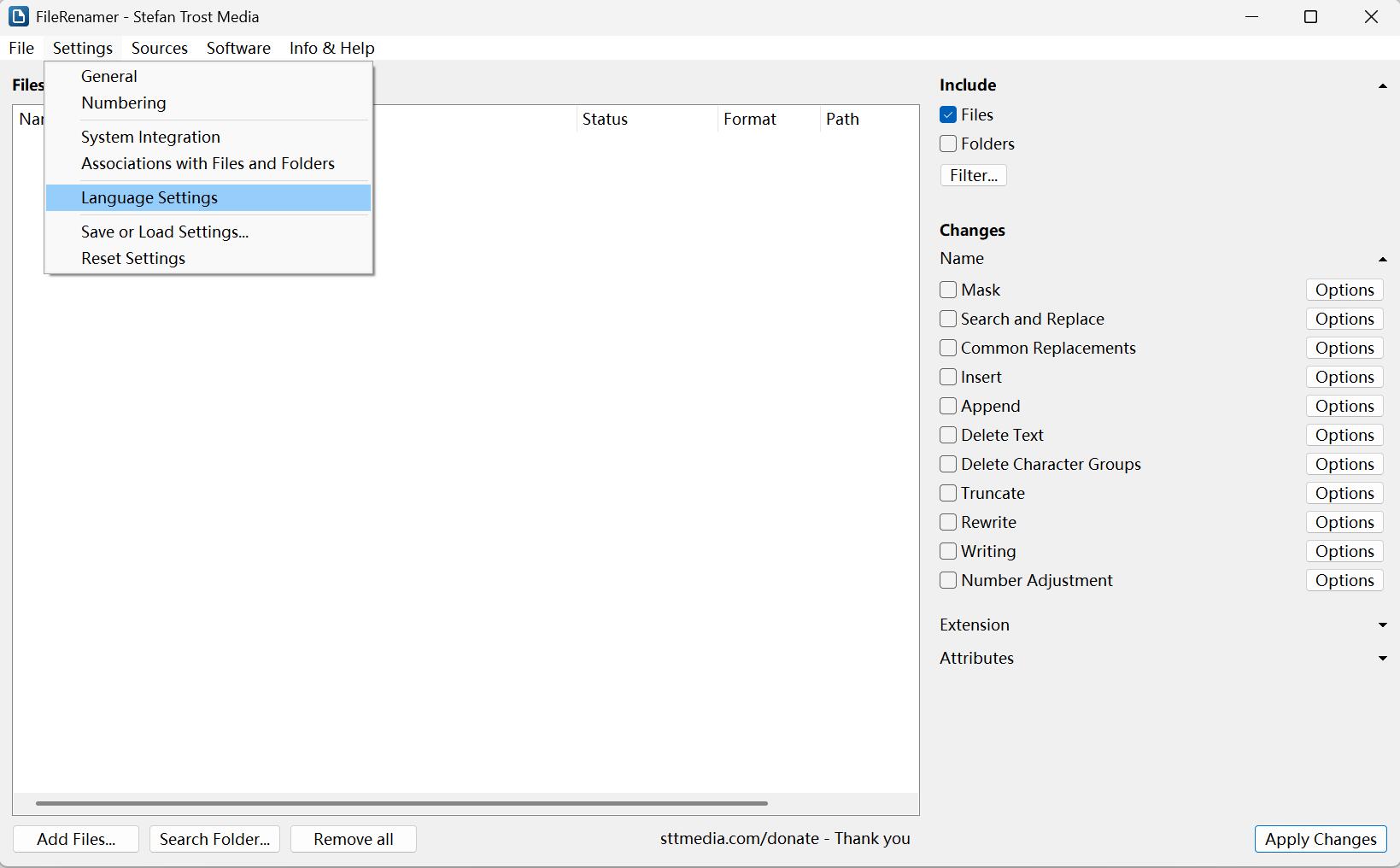Click the Search Folder... button
The height and width of the screenshot is (868, 1400).
click(214, 839)
